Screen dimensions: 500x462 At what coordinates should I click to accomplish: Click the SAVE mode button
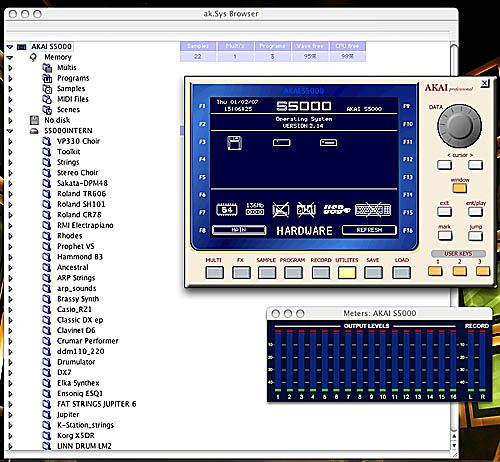pyautogui.click(x=373, y=273)
